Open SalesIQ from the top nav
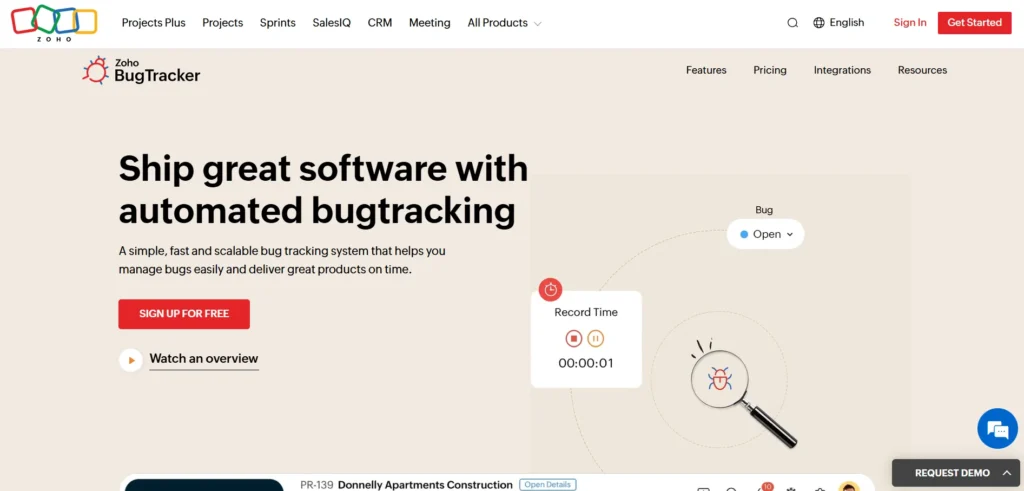The height and width of the screenshot is (491, 1024). [x=332, y=23]
